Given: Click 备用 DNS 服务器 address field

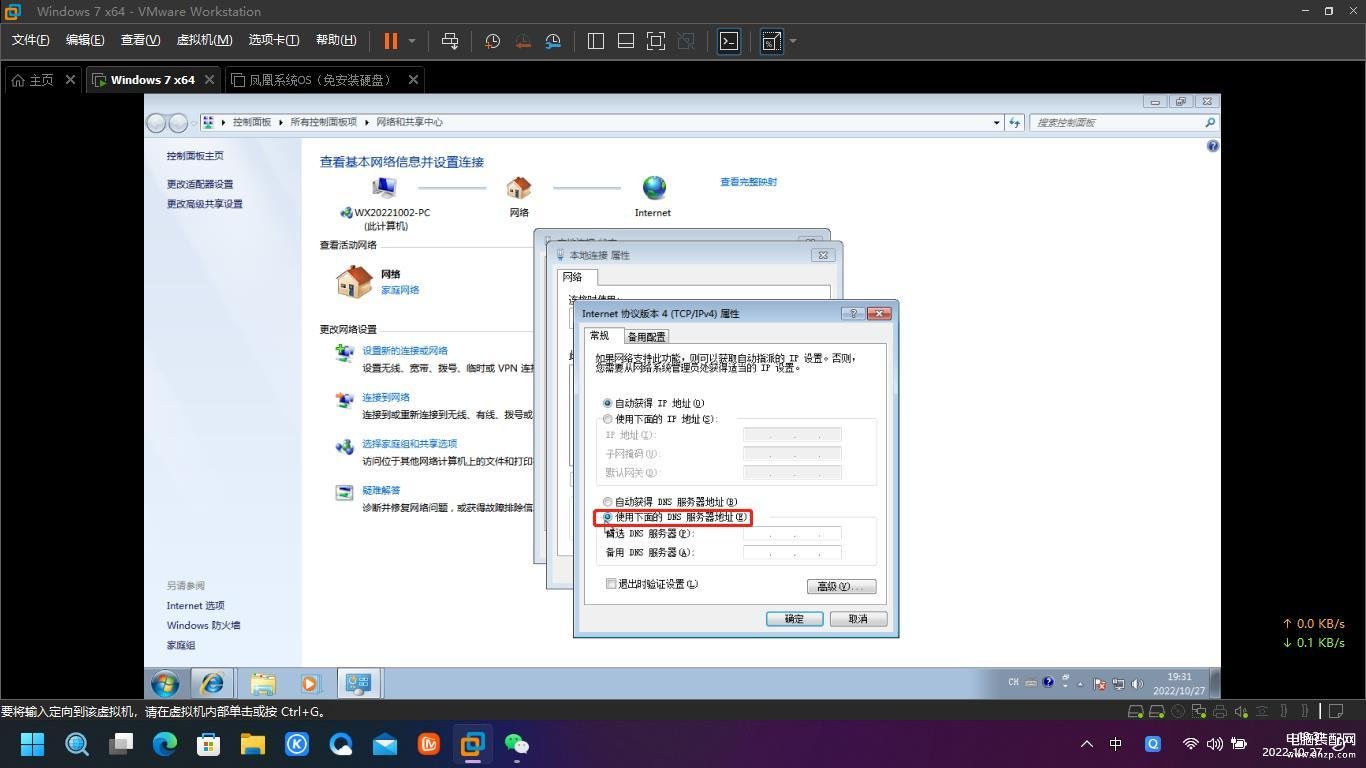Looking at the screenshot, I should tap(792, 553).
